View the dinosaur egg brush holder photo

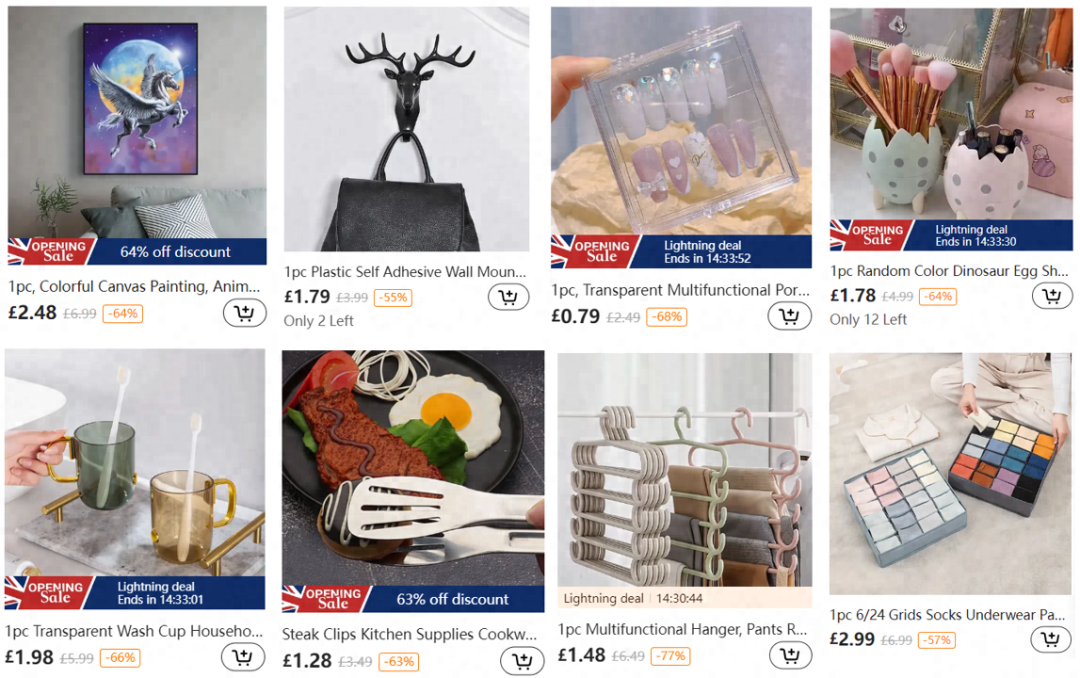pos(951,114)
